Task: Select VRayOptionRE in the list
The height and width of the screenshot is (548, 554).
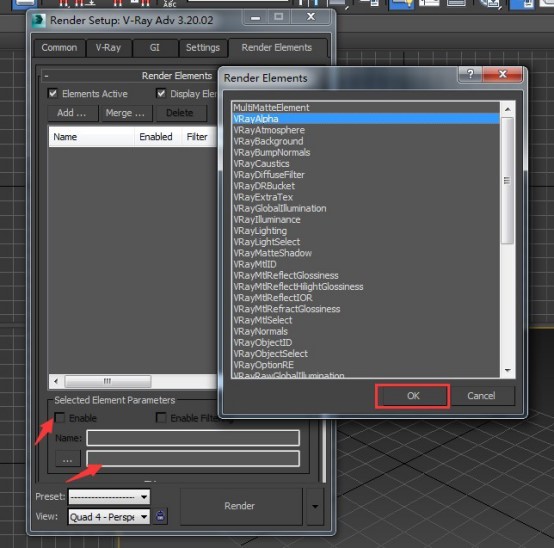Action: coord(366,365)
